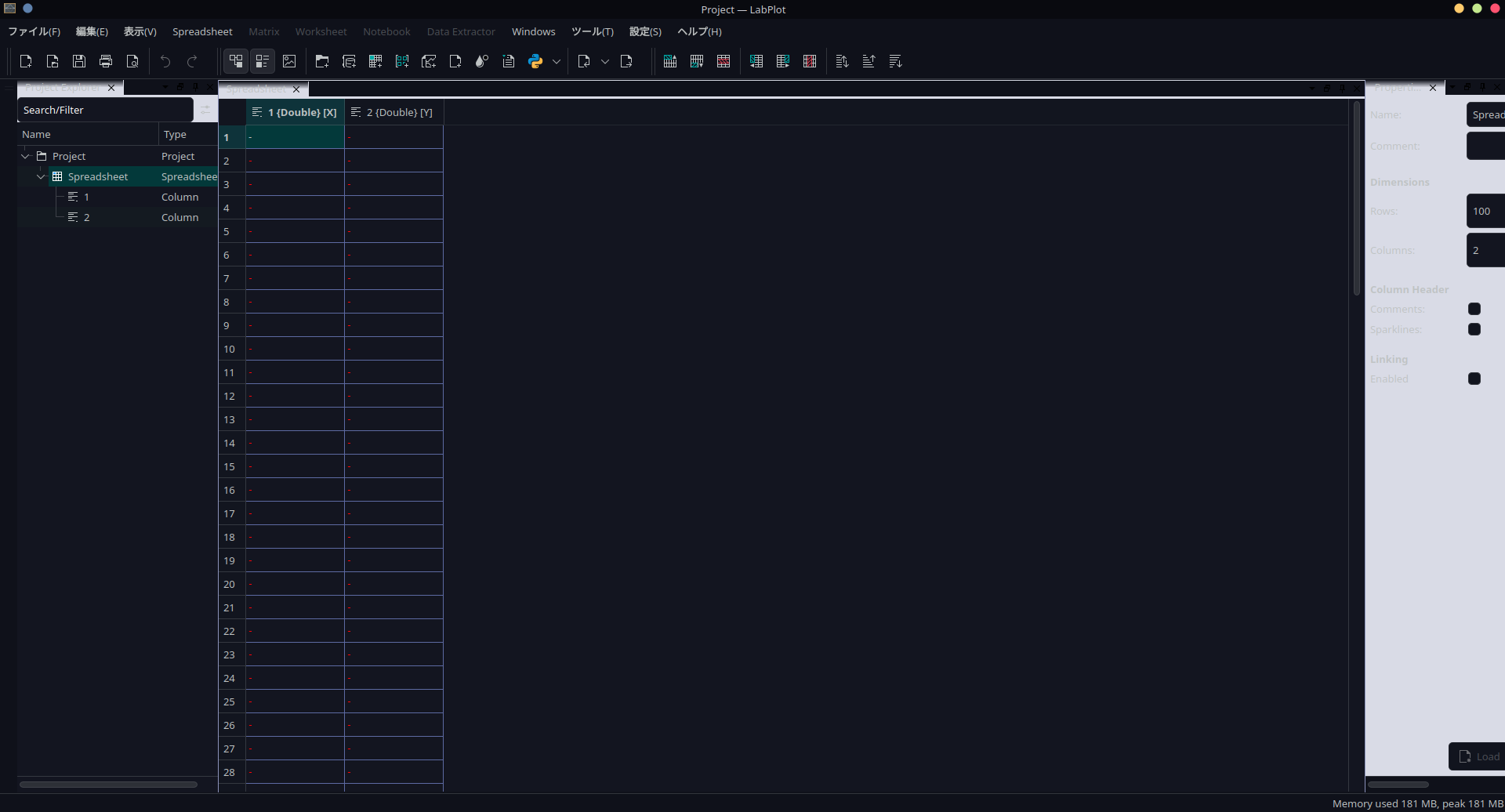This screenshot has height=812, width=1505.
Task: Select column 1 in Project Explorer tree
Action: [86, 197]
